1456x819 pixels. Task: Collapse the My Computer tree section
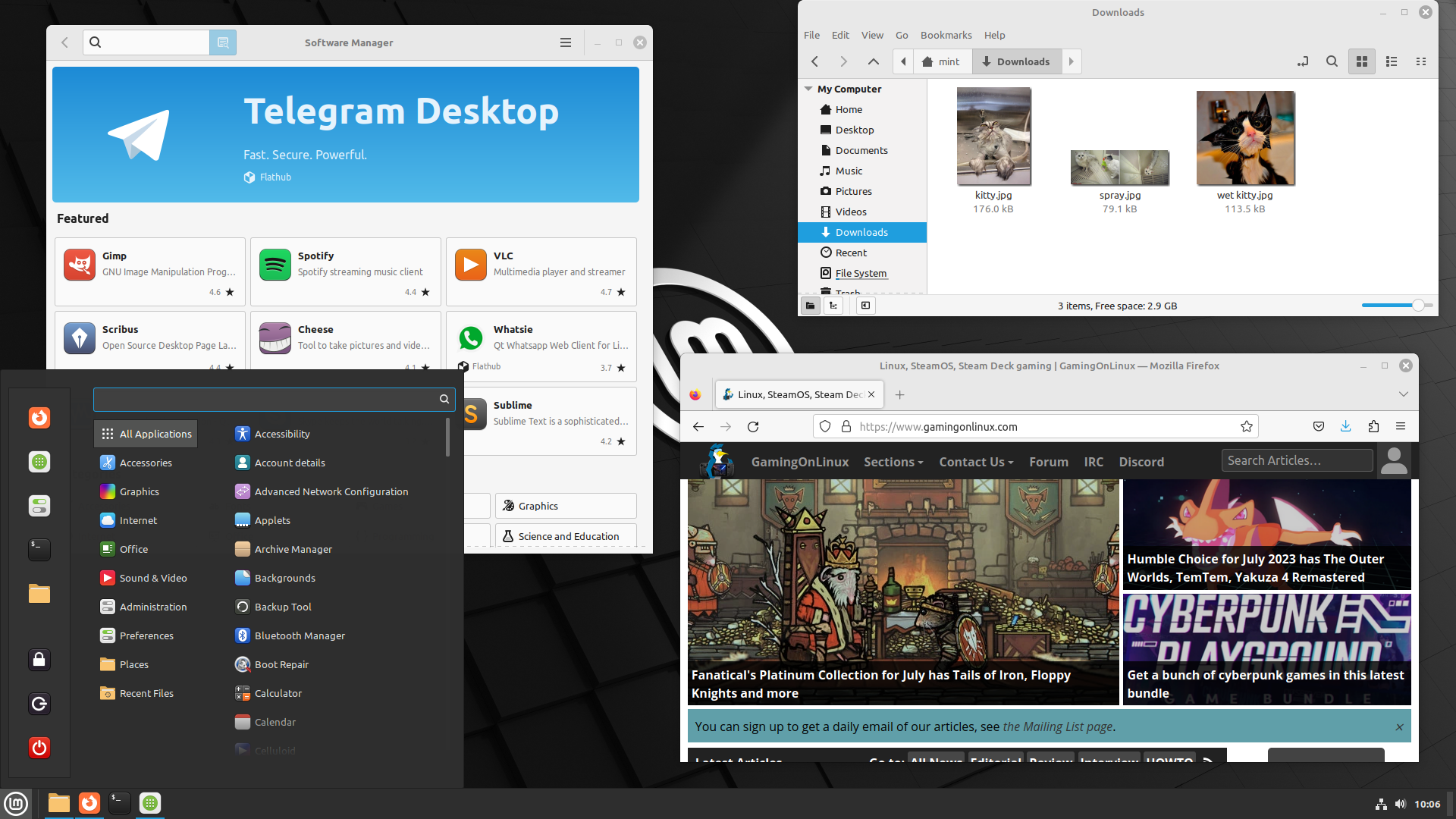[808, 89]
